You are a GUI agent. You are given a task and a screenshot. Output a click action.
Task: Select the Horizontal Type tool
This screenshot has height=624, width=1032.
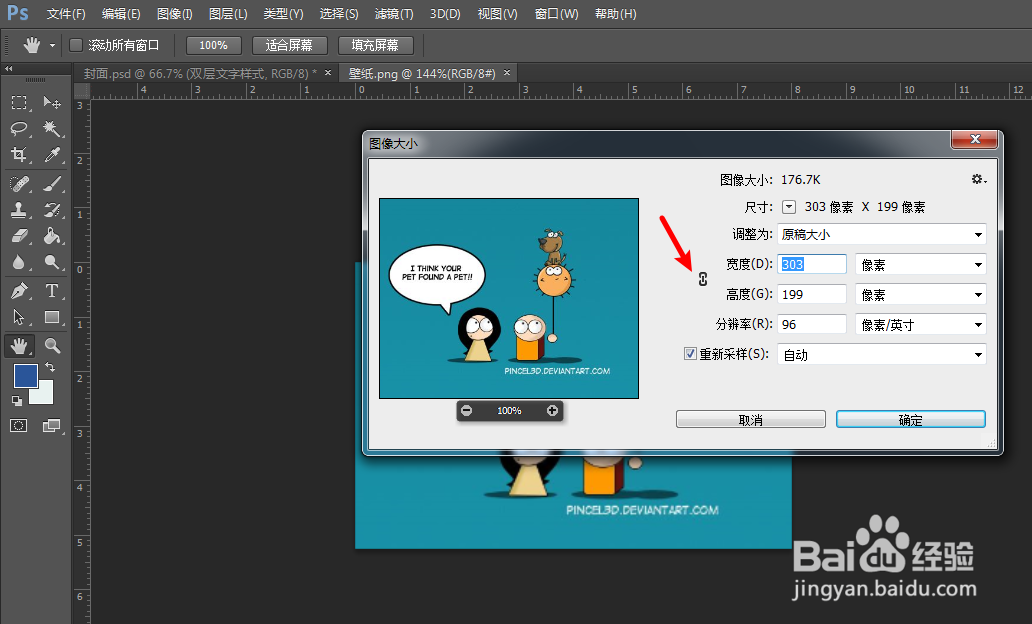coord(52,290)
